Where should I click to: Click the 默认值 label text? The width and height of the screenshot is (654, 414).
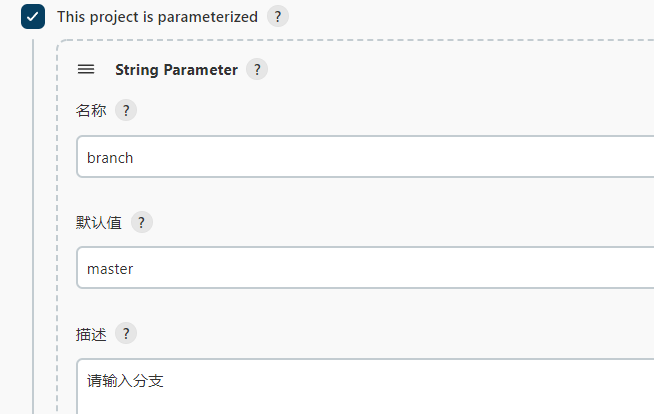[x=99, y=223]
